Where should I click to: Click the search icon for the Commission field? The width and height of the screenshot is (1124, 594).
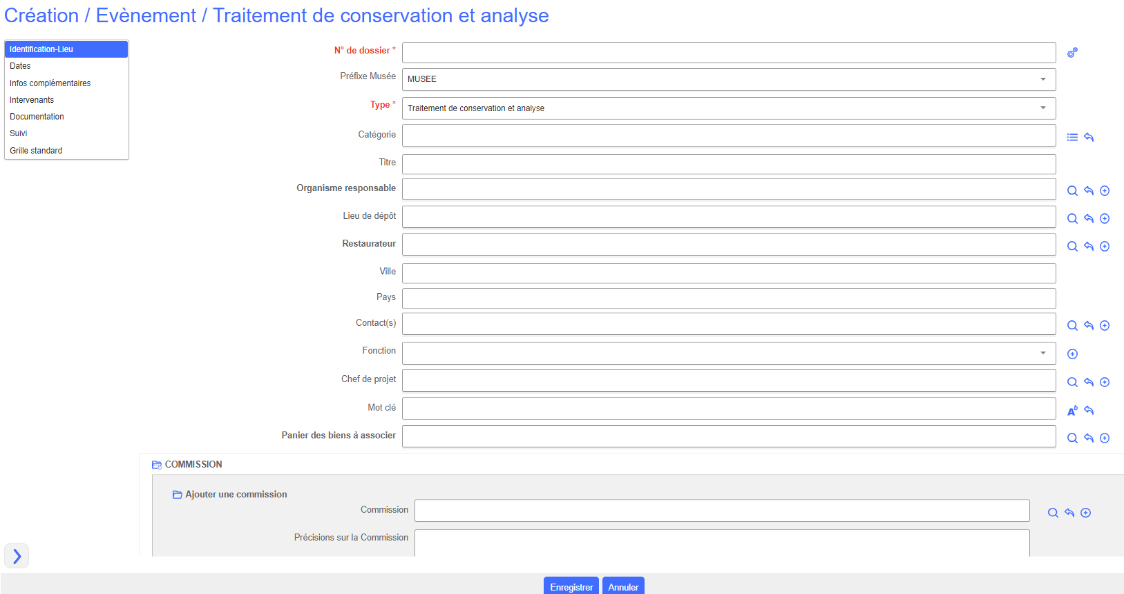click(1053, 513)
